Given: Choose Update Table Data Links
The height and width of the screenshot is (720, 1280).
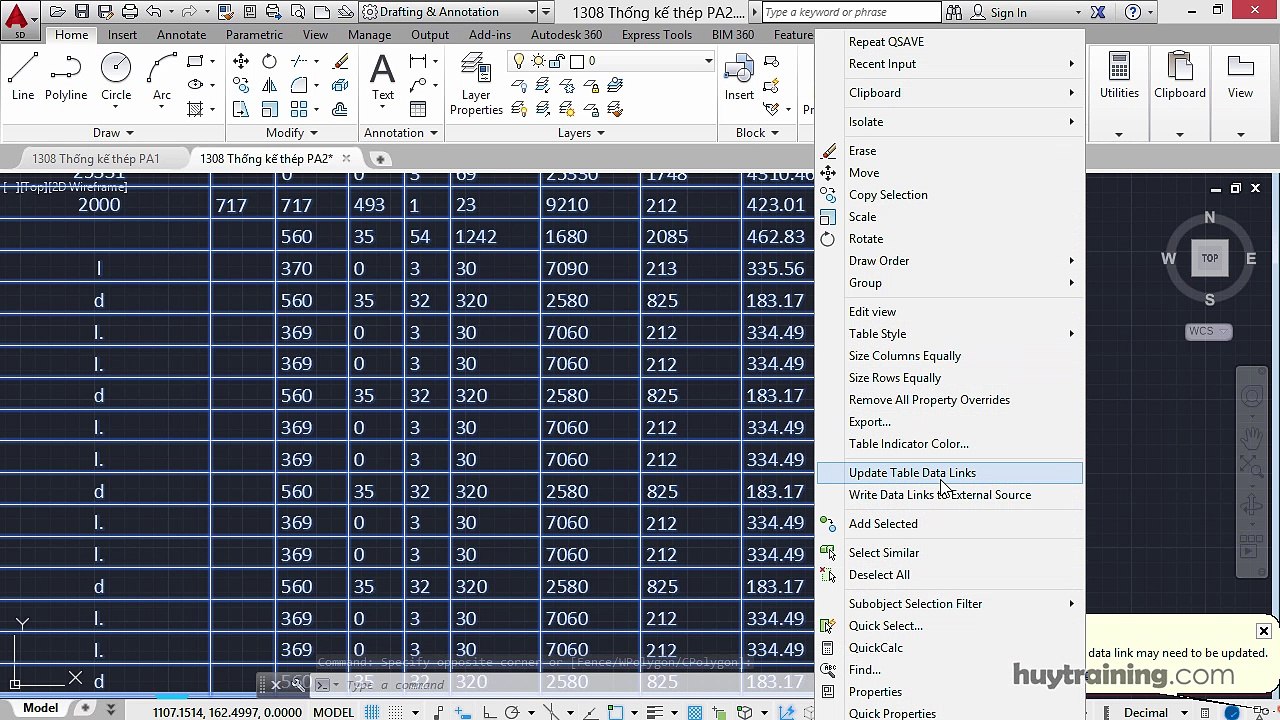Looking at the screenshot, I should 950,473.
